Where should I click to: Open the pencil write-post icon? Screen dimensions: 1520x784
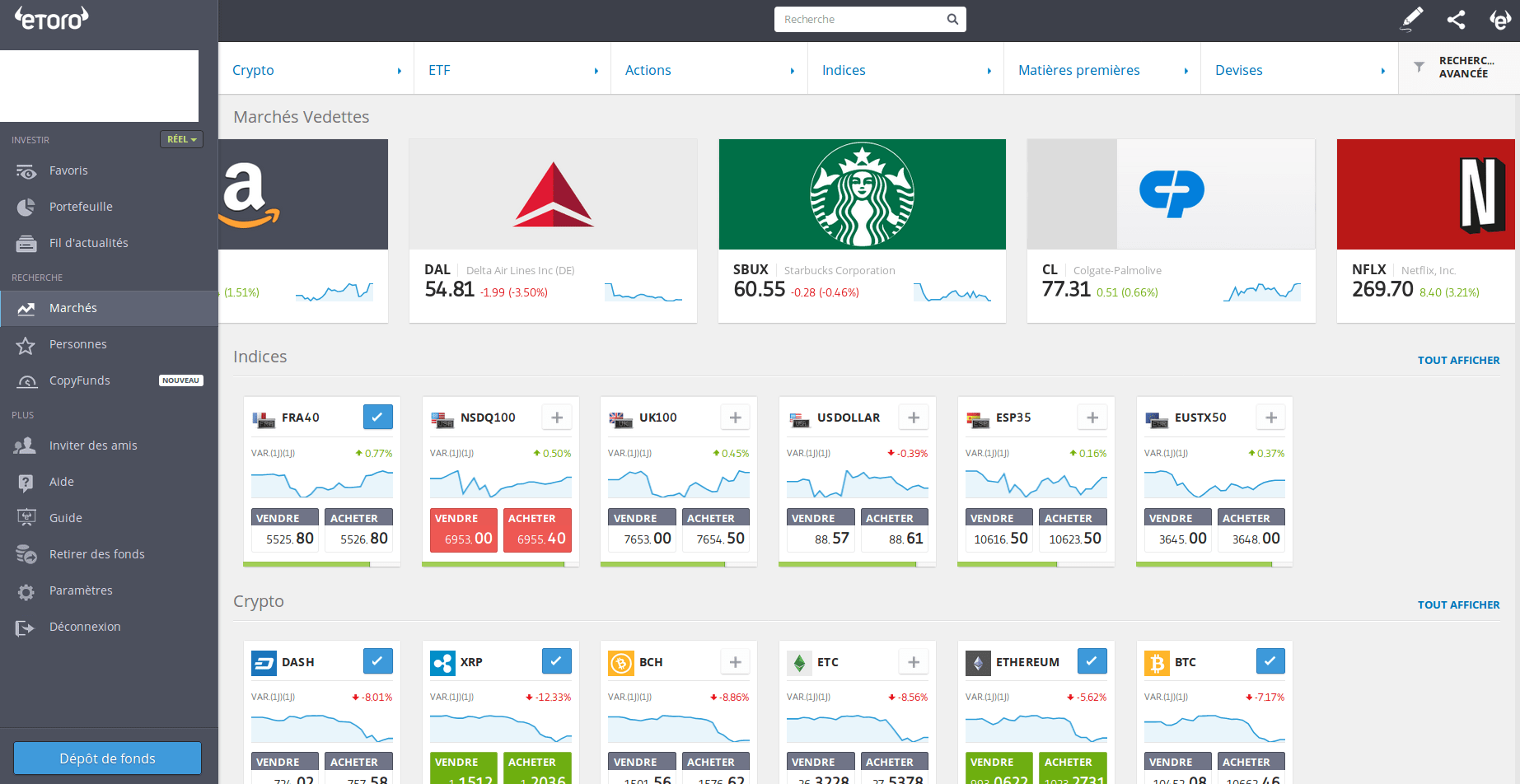[x=1411, y=19]
